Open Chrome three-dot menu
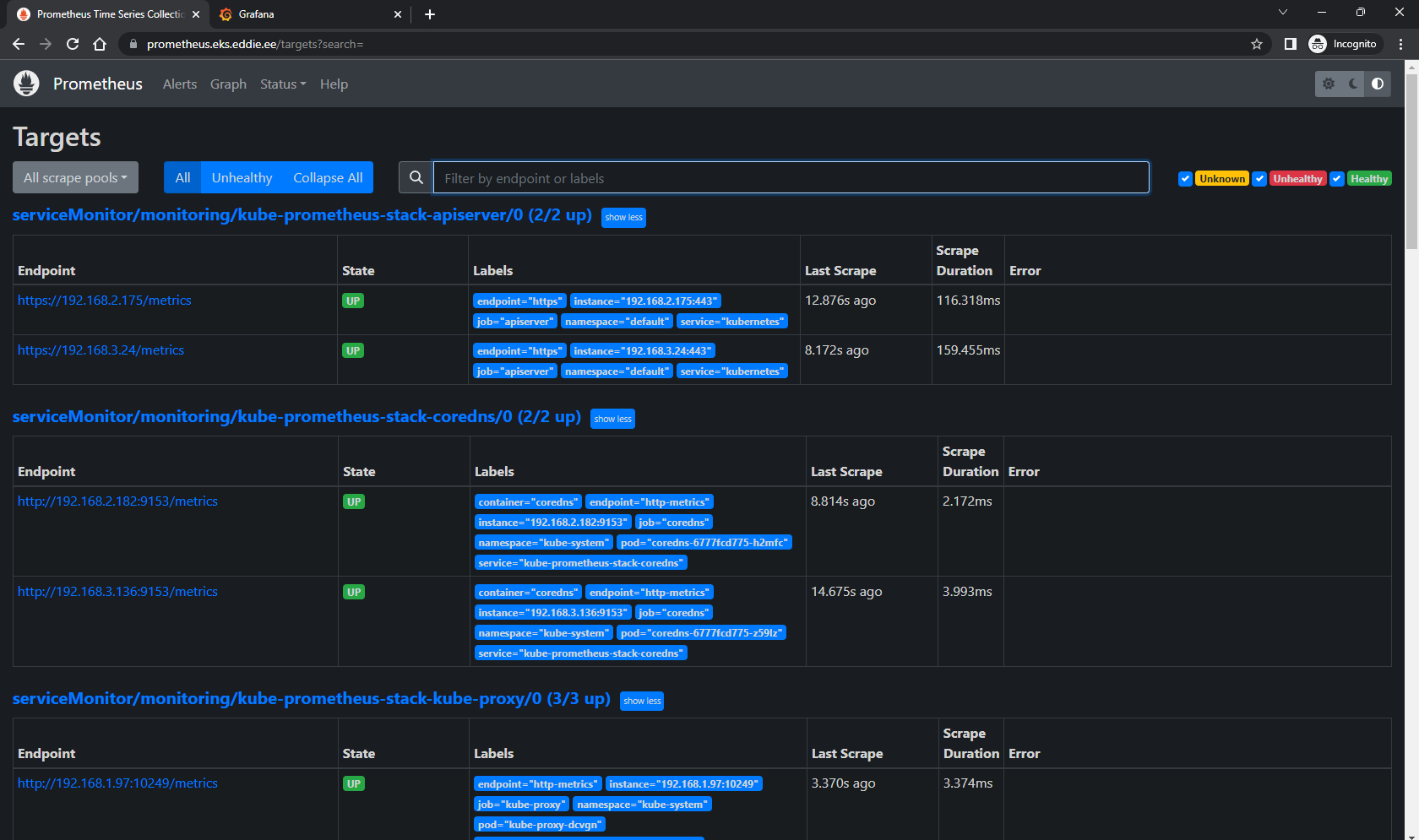1419x840 pixels. point(1401,44)
